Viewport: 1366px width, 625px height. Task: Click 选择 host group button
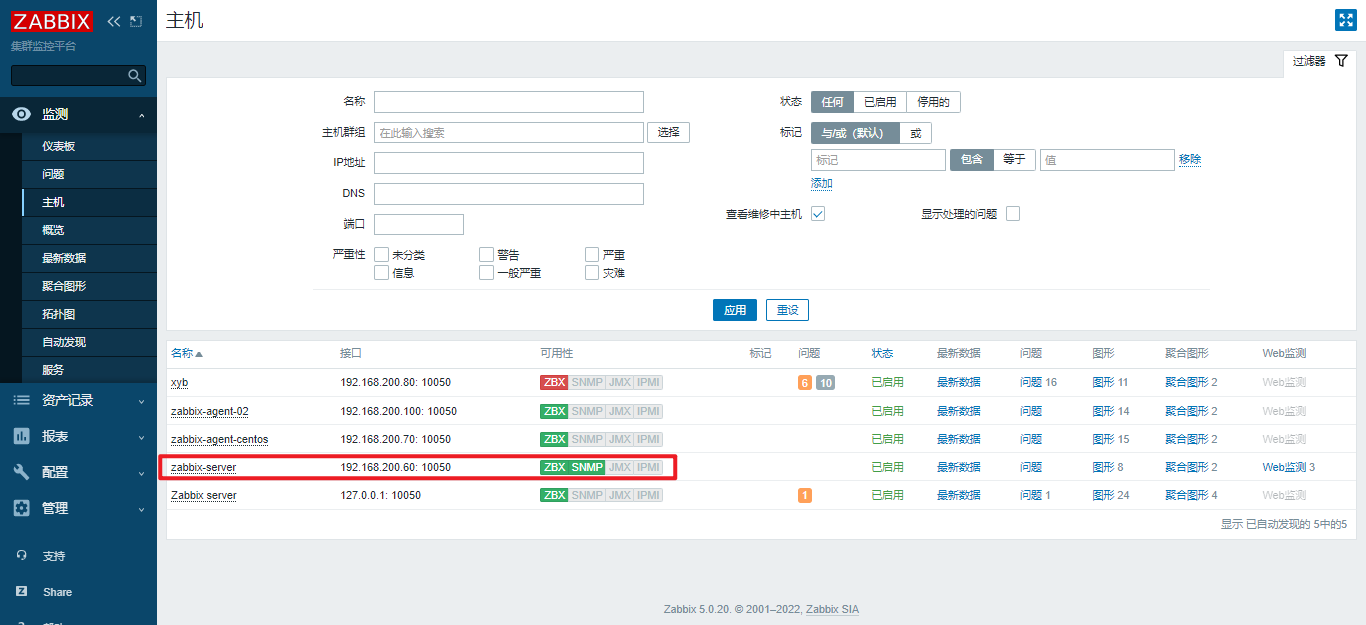pyautogui.click(x=669, y=132)
